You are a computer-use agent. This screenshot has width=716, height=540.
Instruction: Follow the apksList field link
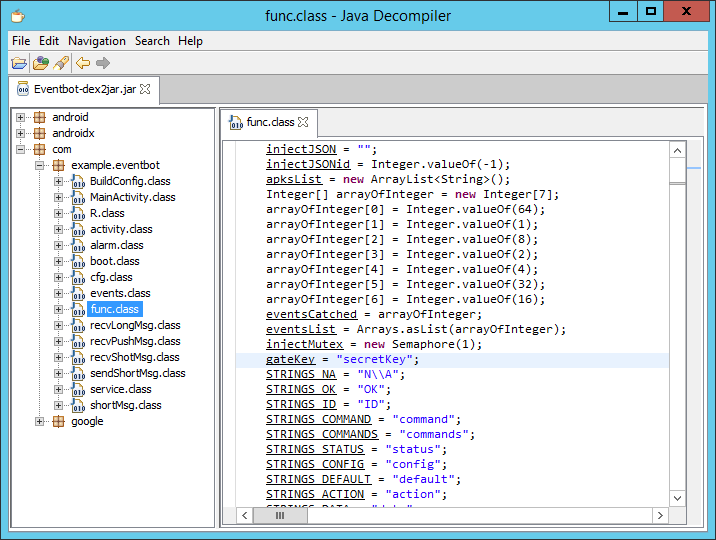click(x=294, y=179)
